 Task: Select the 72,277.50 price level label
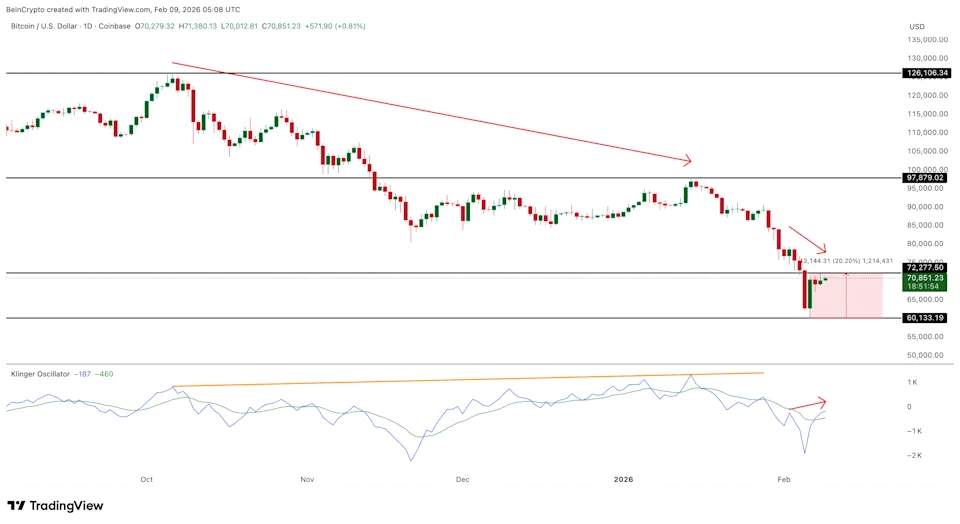point(924,268)
